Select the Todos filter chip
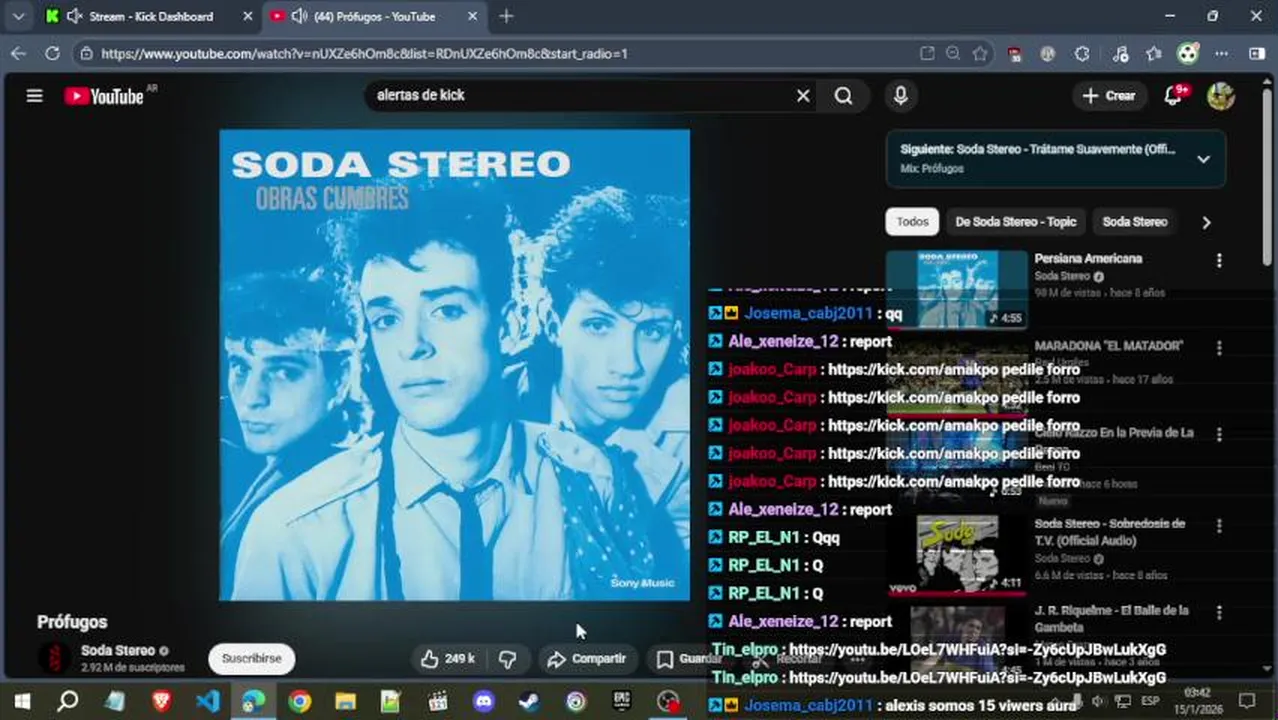Image resolution: width=1278 pixels, height=720 pixels. (912, 222)
